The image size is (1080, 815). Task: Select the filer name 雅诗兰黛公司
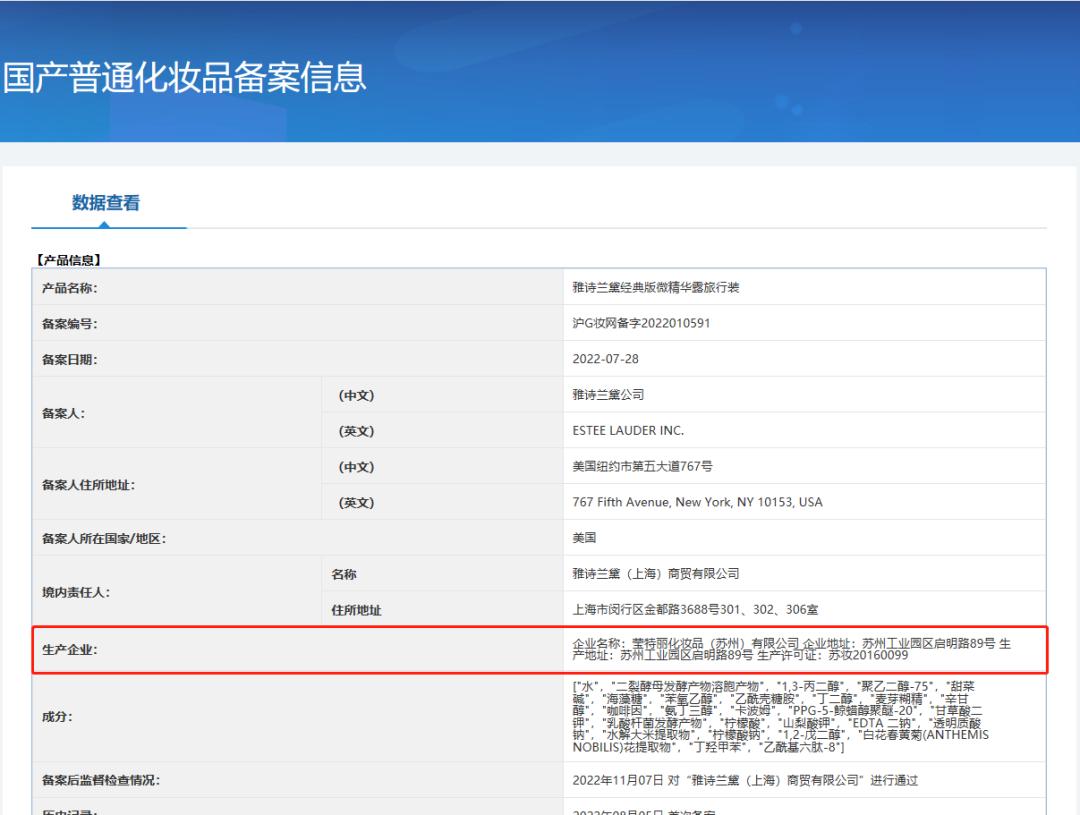tap(608, 395)
